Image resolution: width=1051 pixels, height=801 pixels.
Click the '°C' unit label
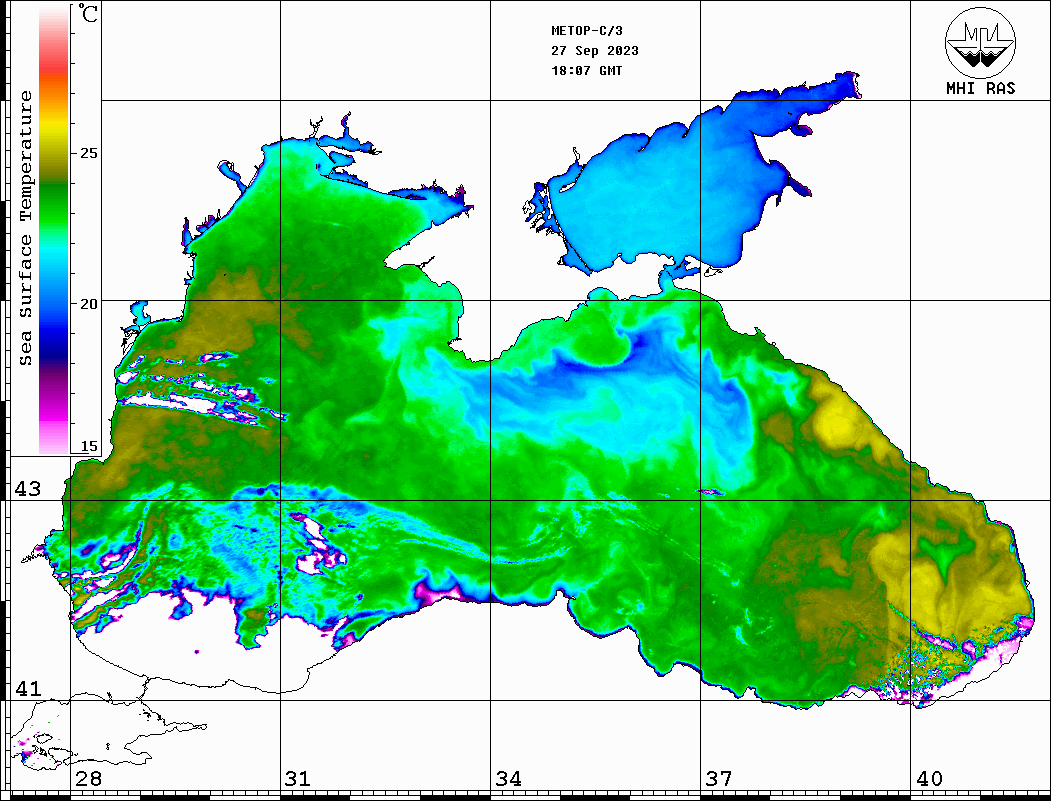tap(88, 13)
